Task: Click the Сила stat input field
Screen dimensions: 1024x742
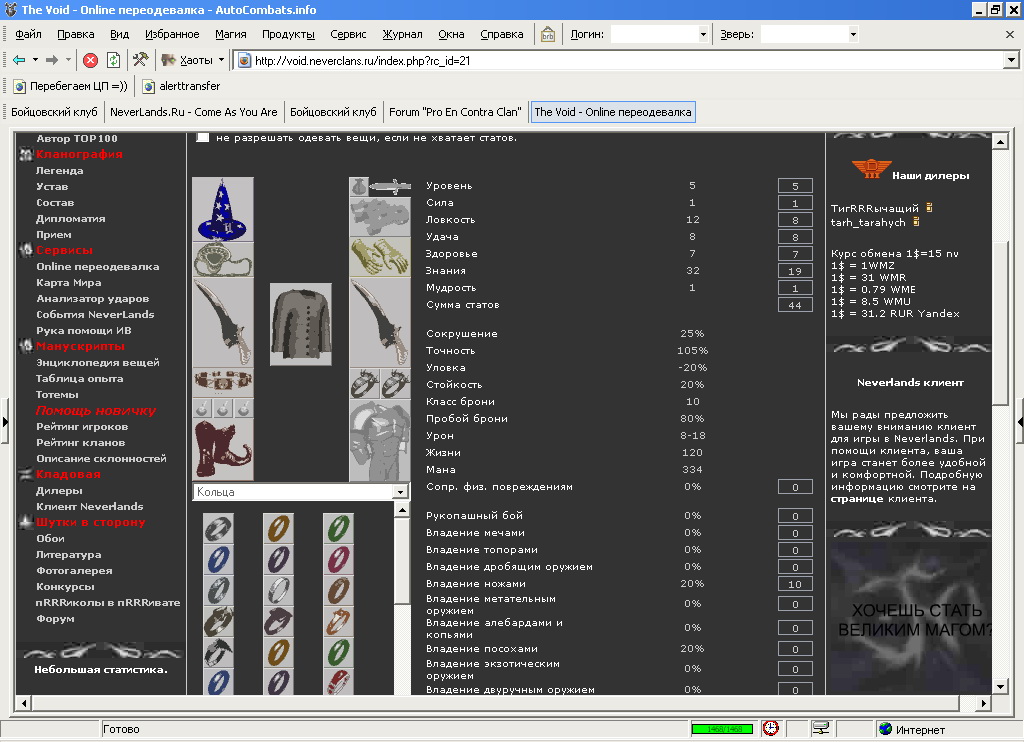Action: (795, 203)
